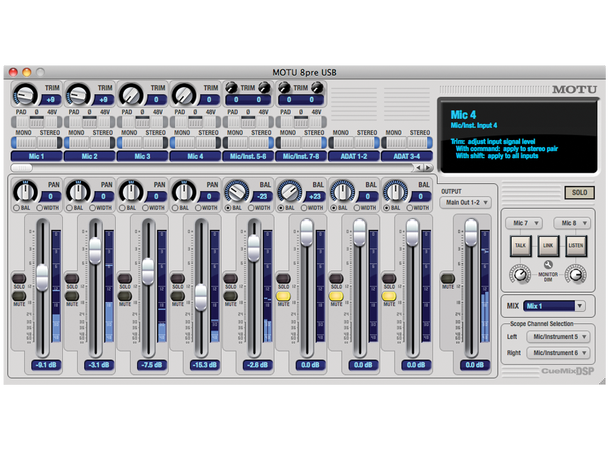
Task: Click the Mic 4 channel label
Action: pyautogui.click(x=195, y=156)
